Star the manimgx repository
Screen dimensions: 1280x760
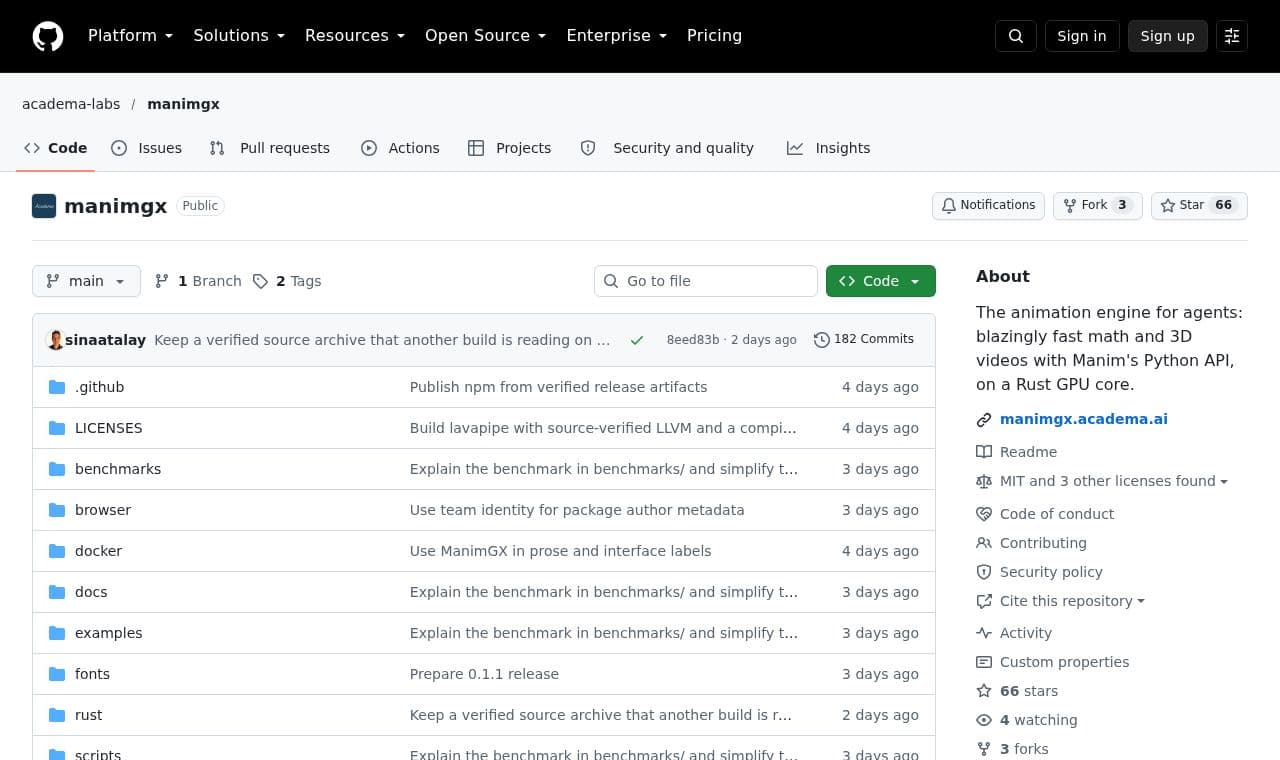click(x=1199, y=205)
